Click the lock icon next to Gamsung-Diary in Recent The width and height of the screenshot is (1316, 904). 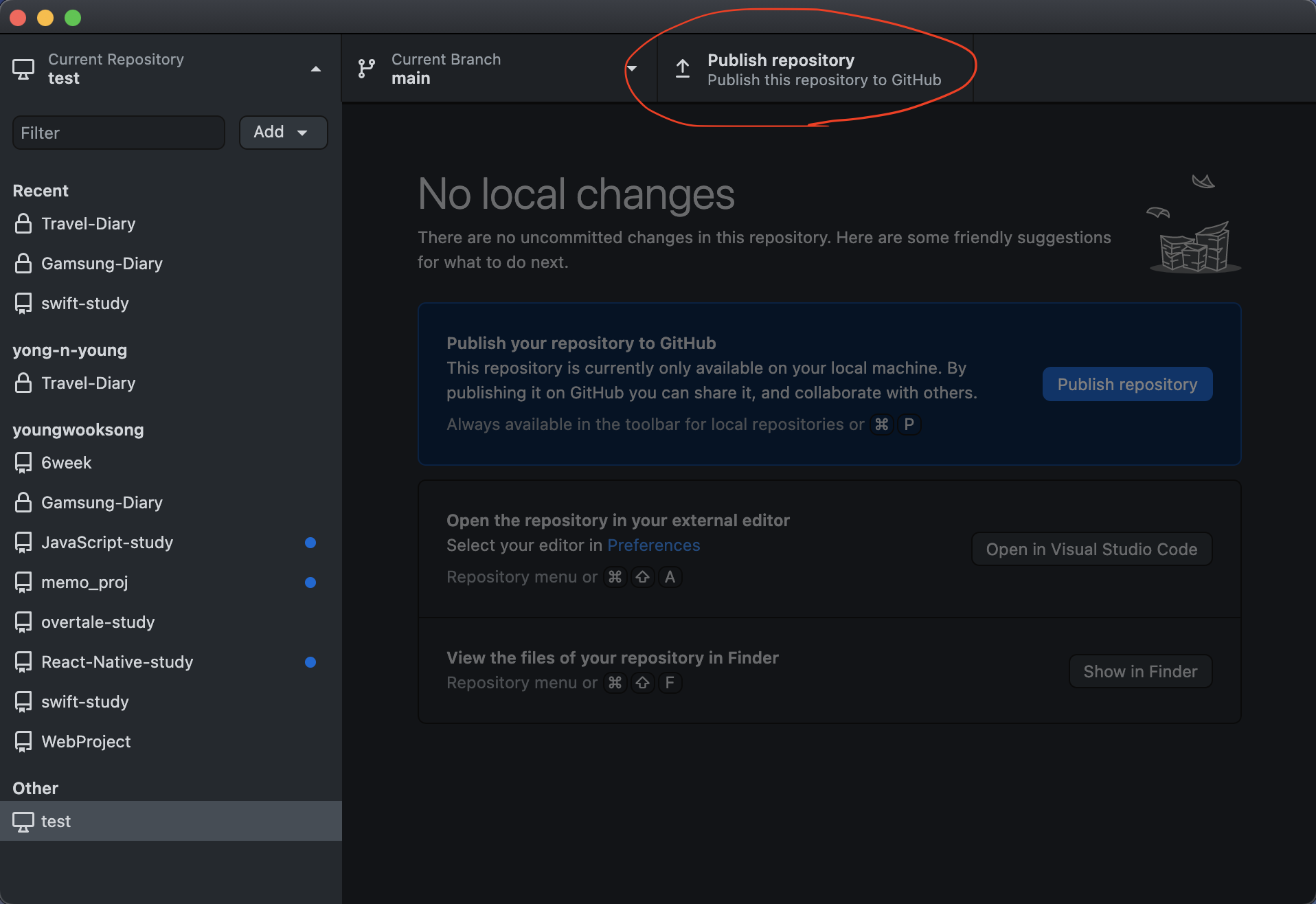point(23,263)
